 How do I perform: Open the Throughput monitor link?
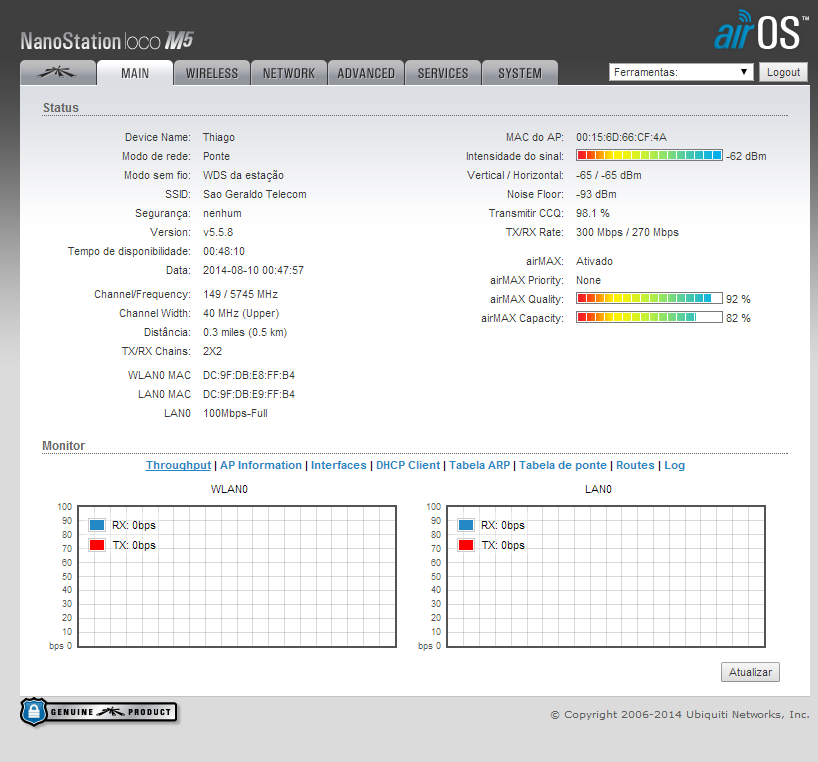click(x=178, y=465)
